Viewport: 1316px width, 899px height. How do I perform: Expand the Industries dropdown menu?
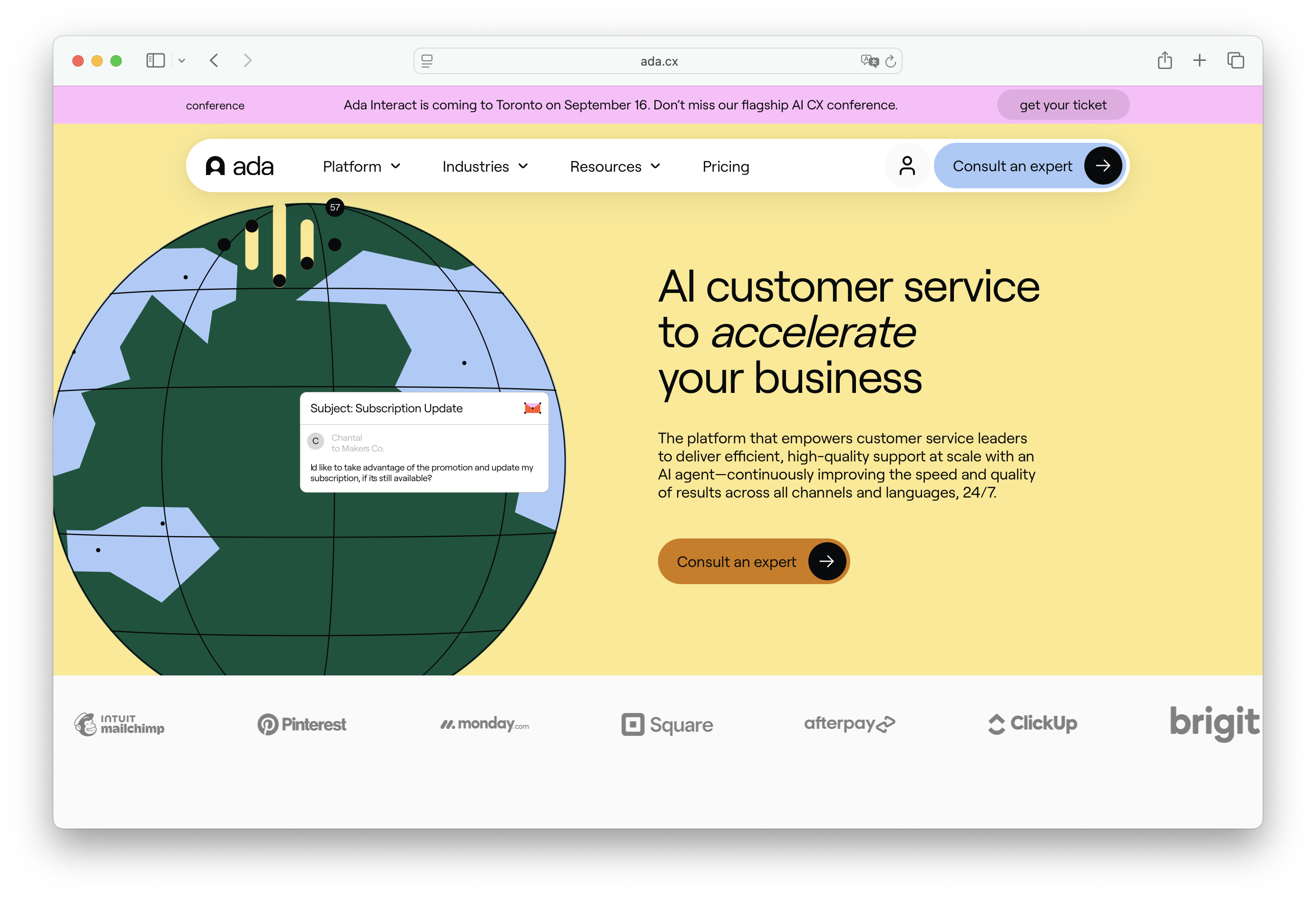click(485, 166)
